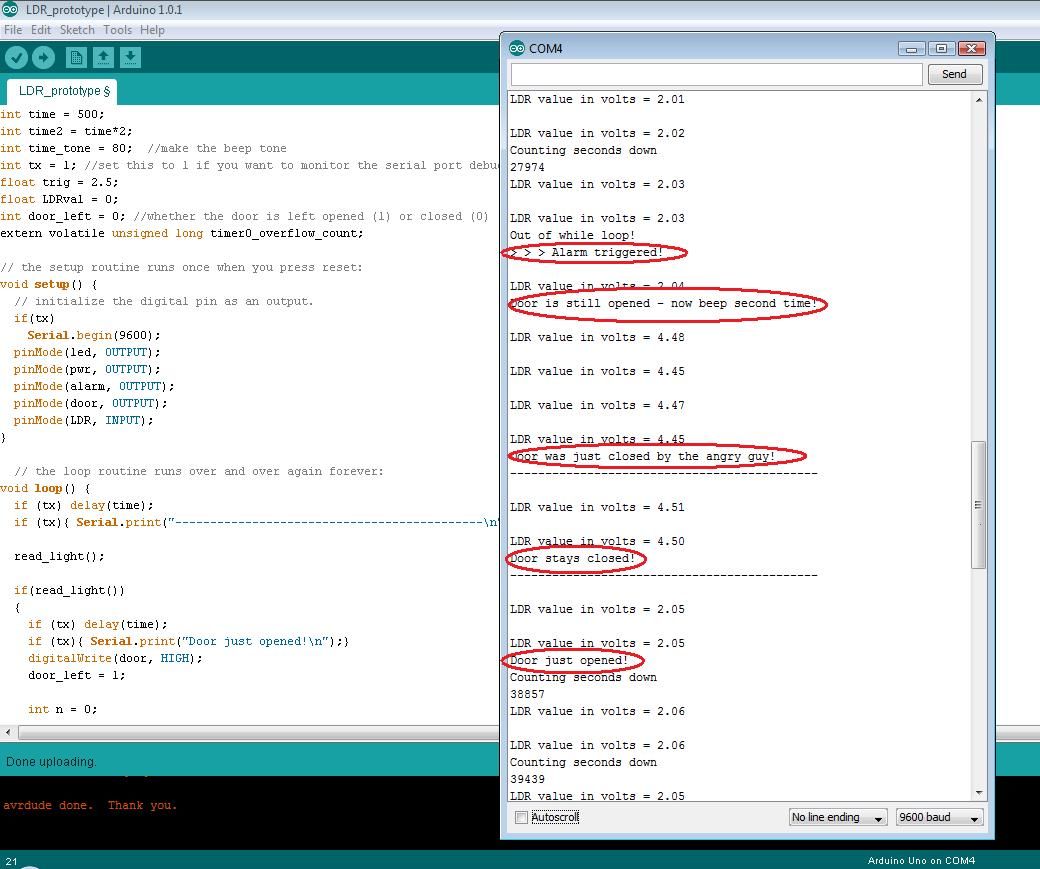
Task: Open the File menu
Action: click(13, 30)
